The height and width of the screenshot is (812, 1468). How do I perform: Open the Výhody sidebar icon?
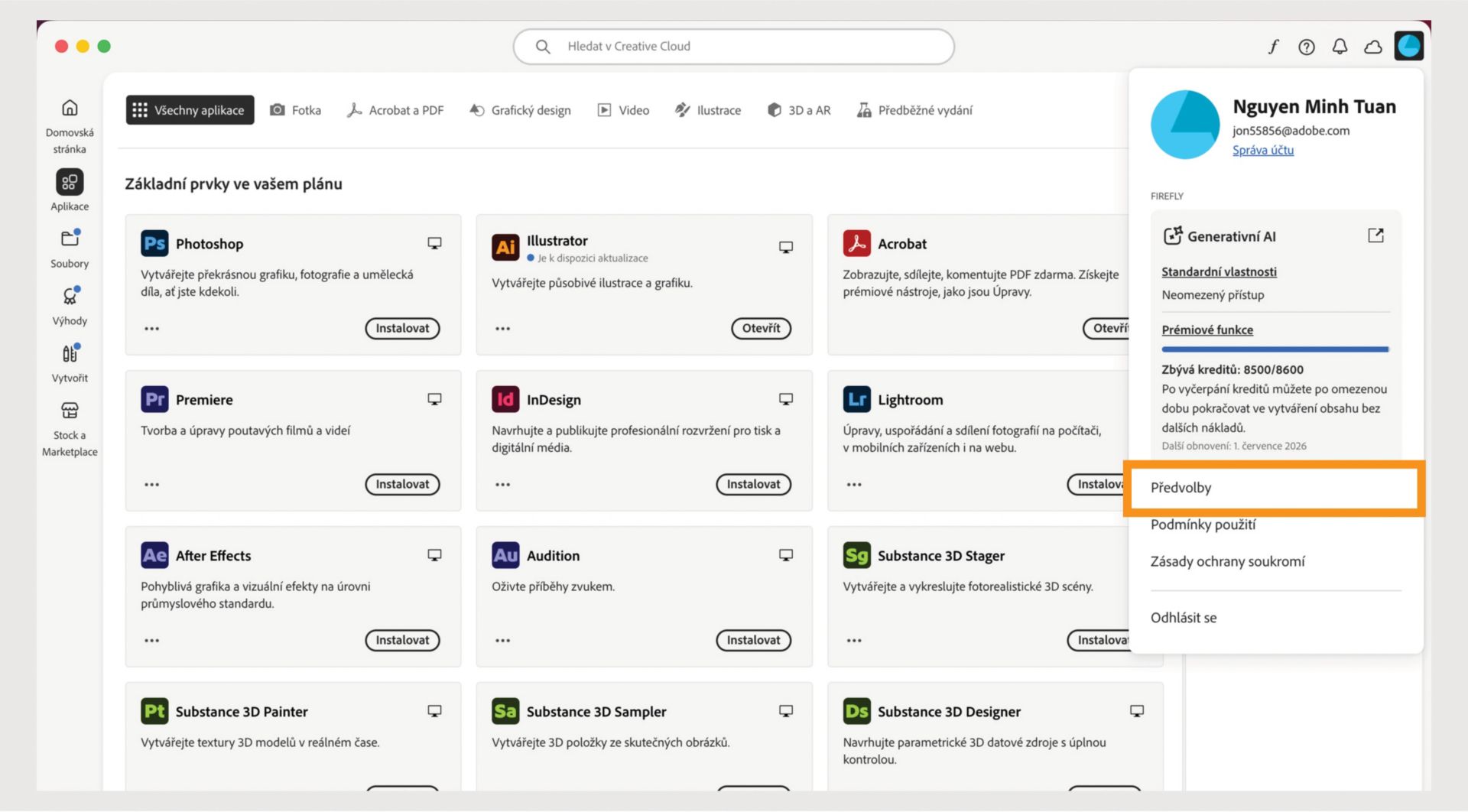click(x=70, y=296)
